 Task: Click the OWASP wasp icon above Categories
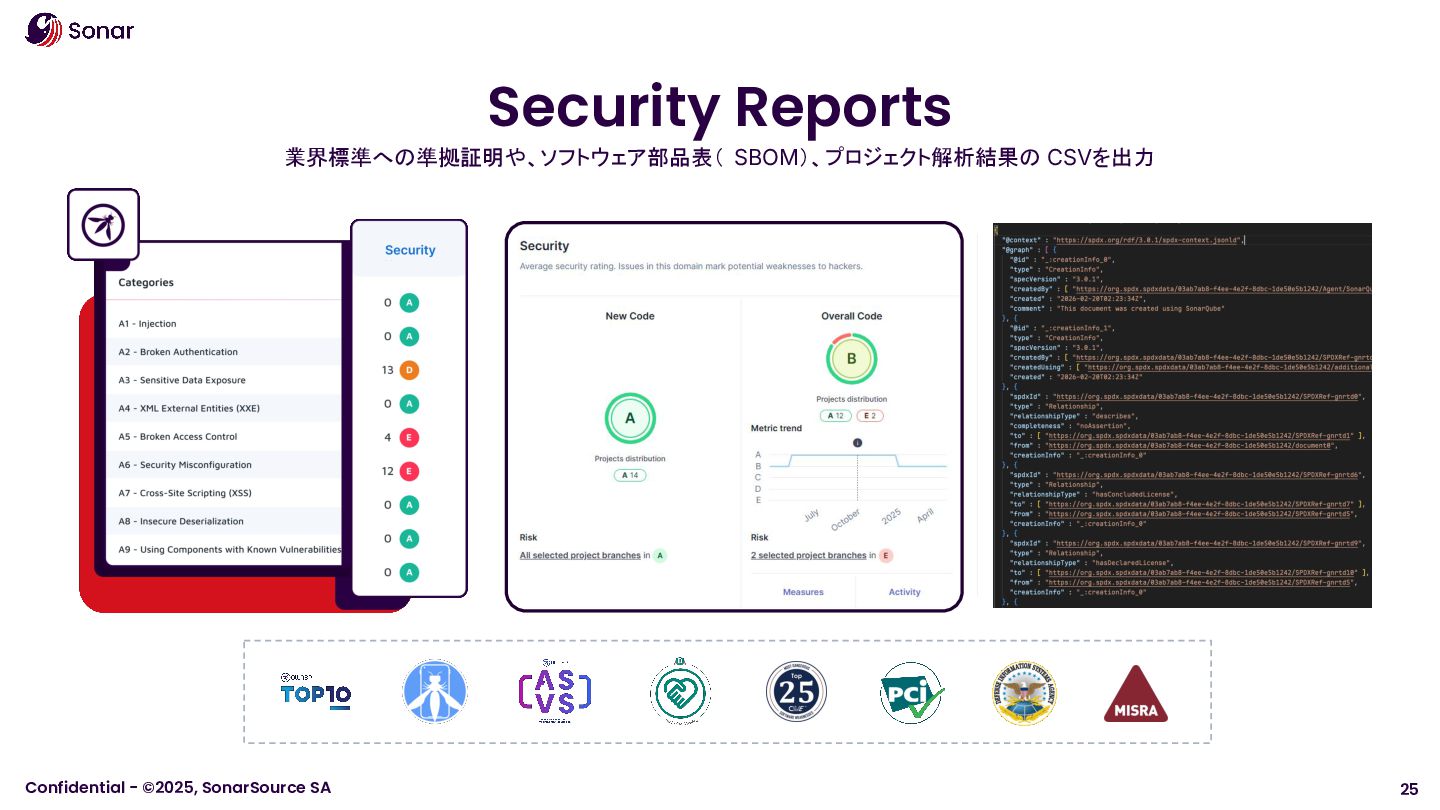pyautogui.click(x=103, y=225)
